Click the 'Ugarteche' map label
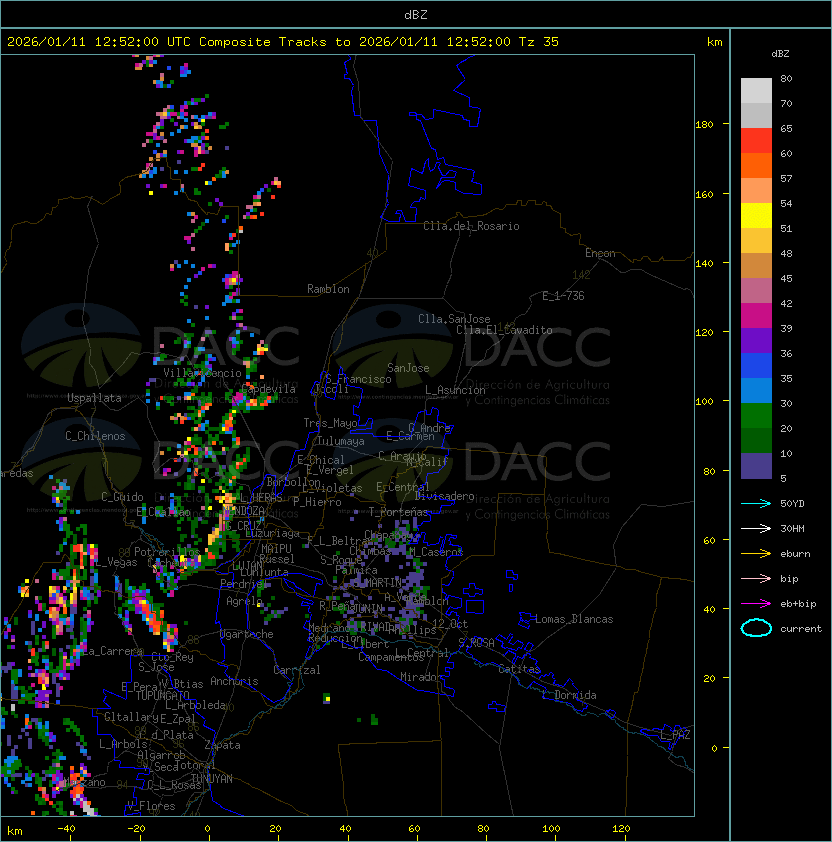The width and height of the screenshot is (832, 842). coord(247,634)
